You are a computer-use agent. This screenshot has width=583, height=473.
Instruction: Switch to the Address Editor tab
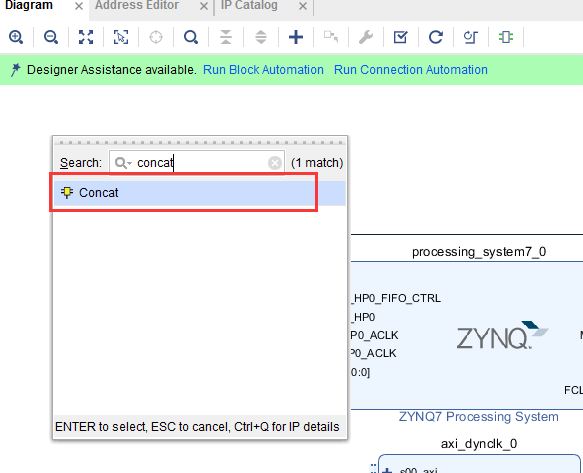[x=137, y=5]
